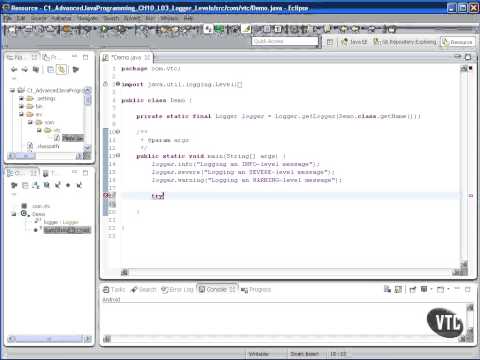Click outline bottom horizontal scrollbar
The image size is (480, 360).
tap(49, 339)
